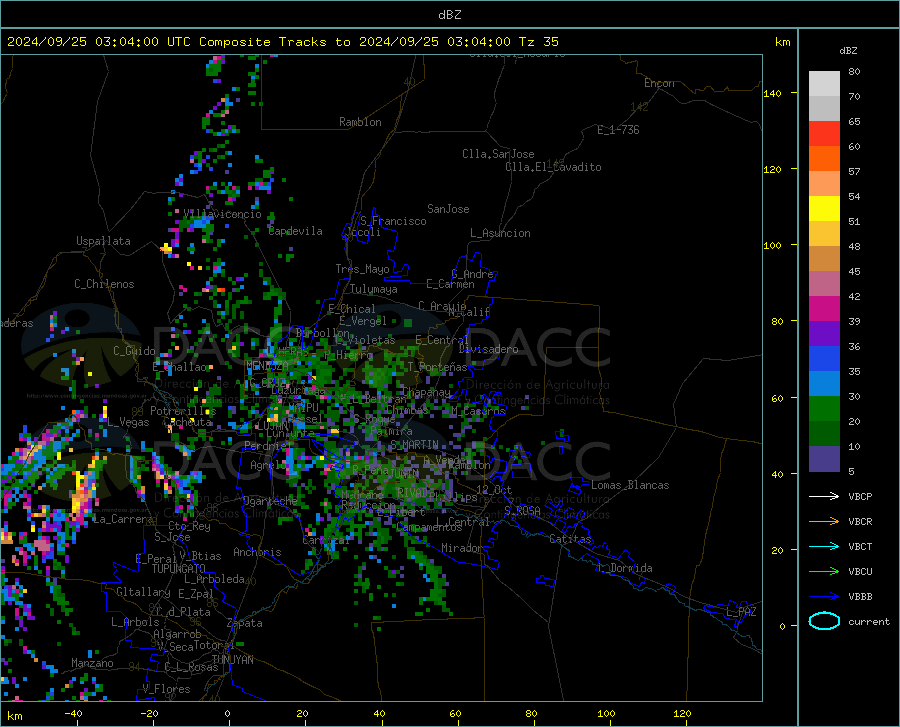Click the 140 km vertical axis tick
The image size is (900, 727).
(773, 93)
